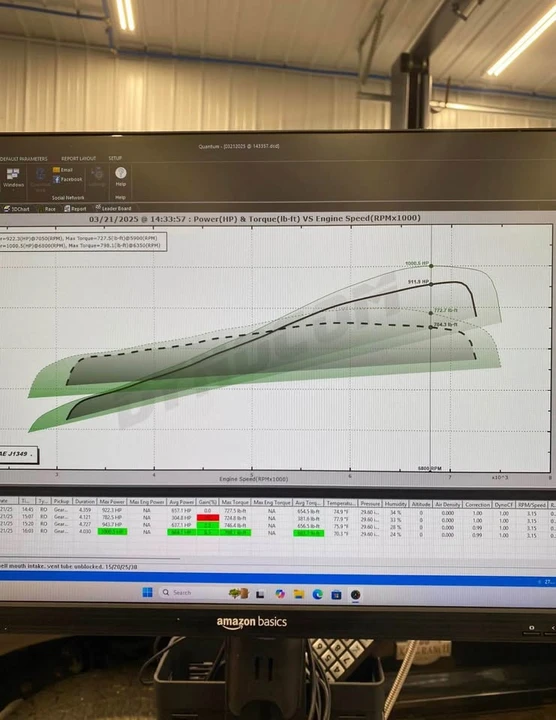Screen dimensions: 556x720
Task: Open the Setup ribbon tab
Action: point(115,158)
